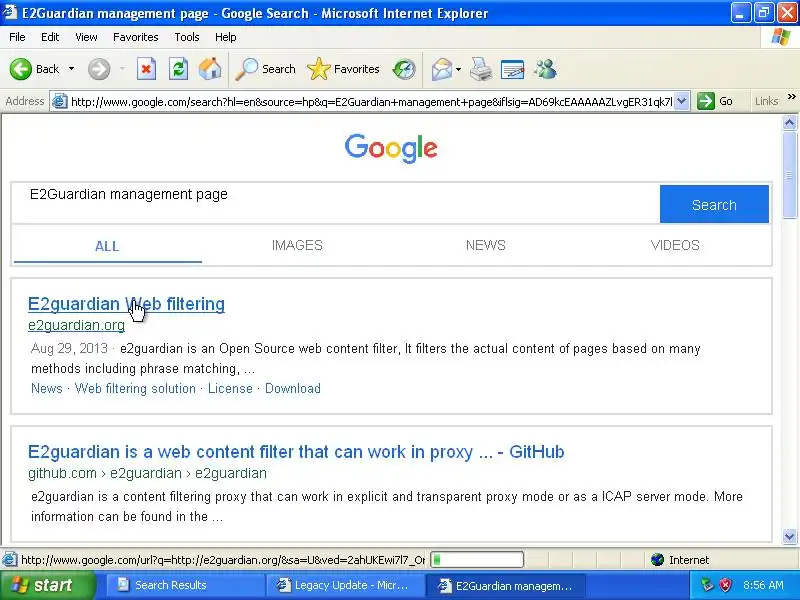Stop page loading with red X icon
The width and height of the screenshot is (800, 600).
point(146,69)
